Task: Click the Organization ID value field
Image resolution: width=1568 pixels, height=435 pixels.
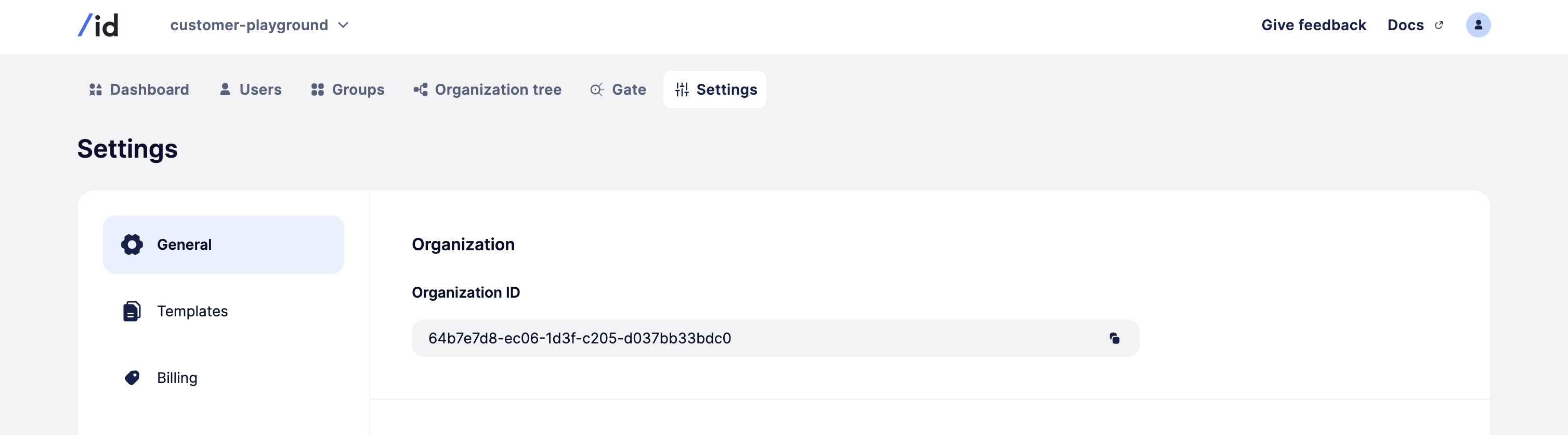Action: click(x=730, y=338)
